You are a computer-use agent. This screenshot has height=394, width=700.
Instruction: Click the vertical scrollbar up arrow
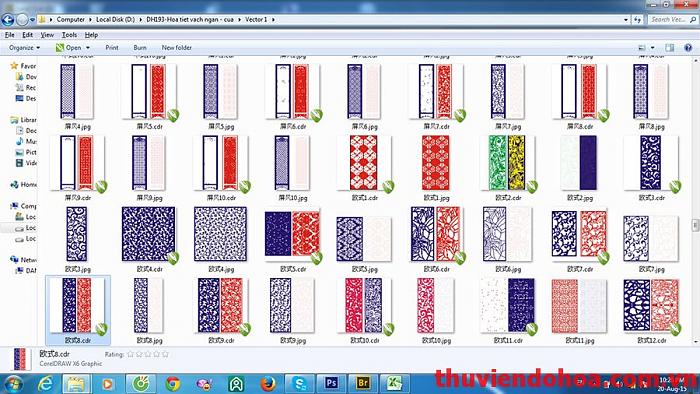(696, 60)
